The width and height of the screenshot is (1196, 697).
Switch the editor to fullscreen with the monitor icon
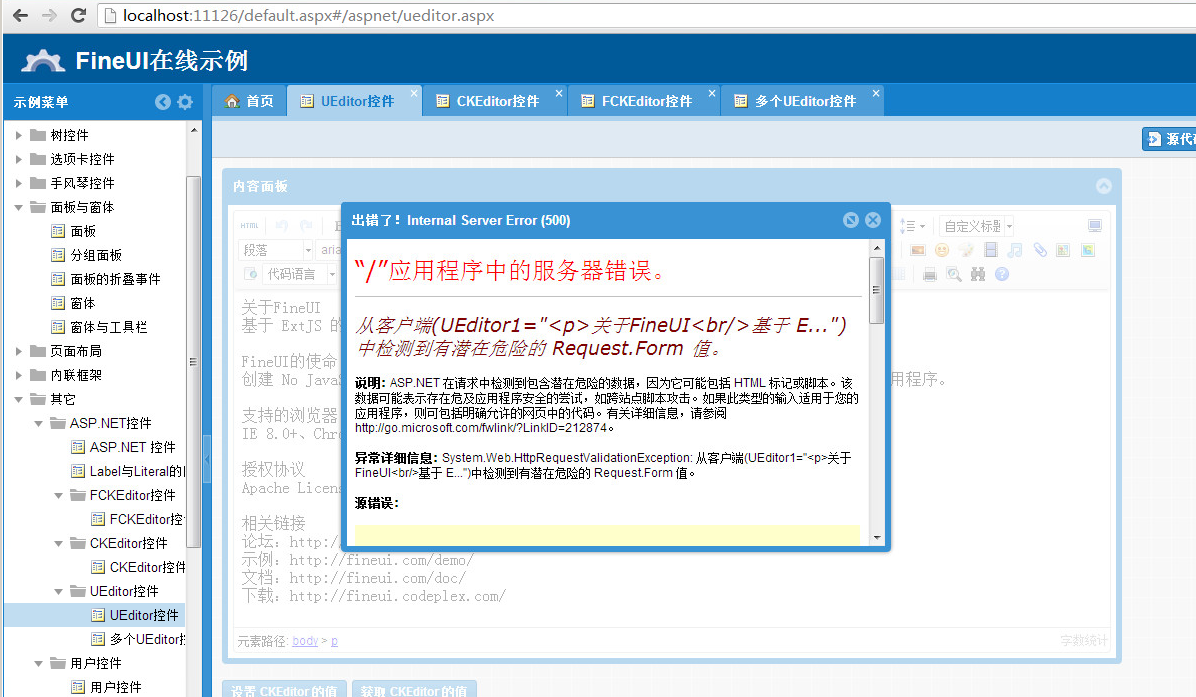(1095, 226)
